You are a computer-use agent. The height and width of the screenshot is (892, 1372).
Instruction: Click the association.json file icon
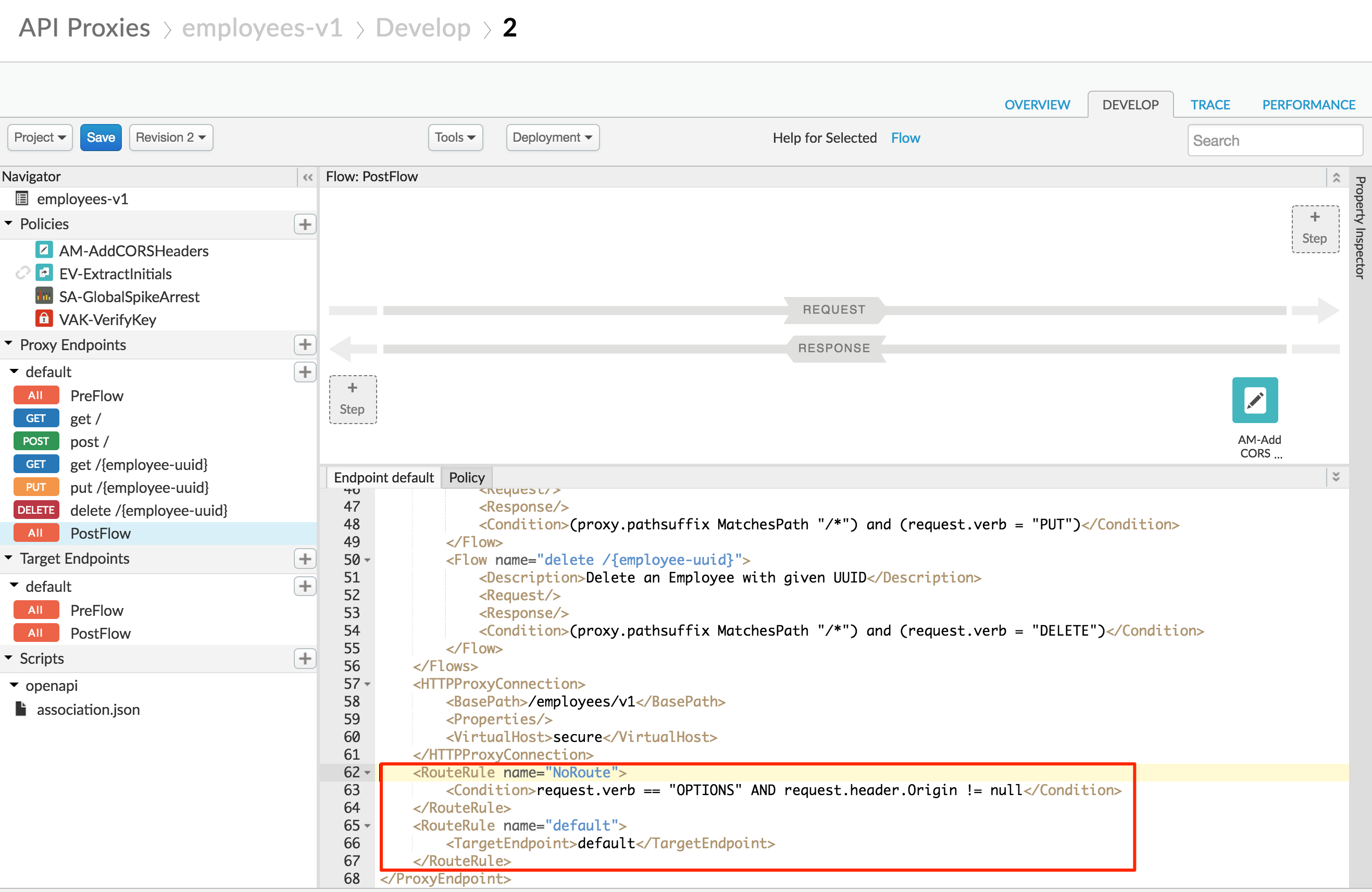(x=21, y=709)
